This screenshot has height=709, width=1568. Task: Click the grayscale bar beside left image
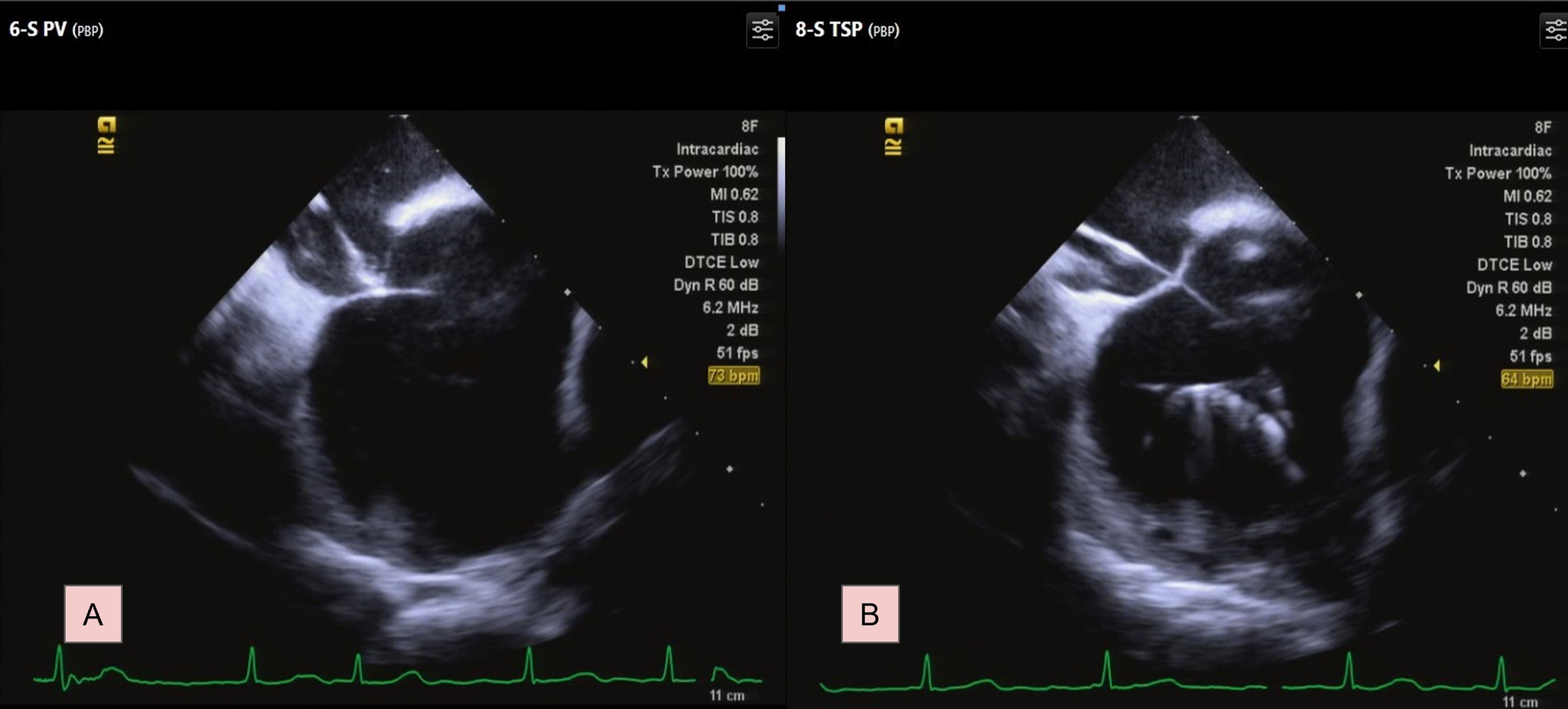click(x=781, y=194)
